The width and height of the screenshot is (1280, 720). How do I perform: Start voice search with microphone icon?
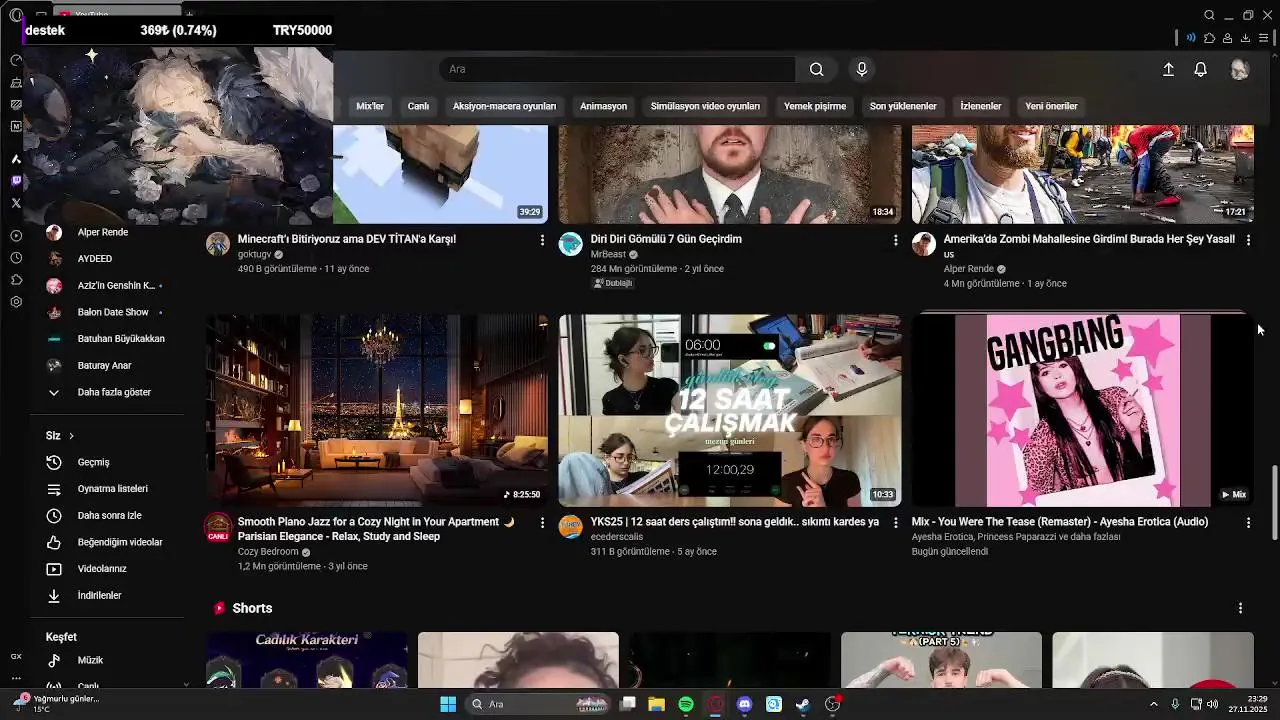point(862,69)
